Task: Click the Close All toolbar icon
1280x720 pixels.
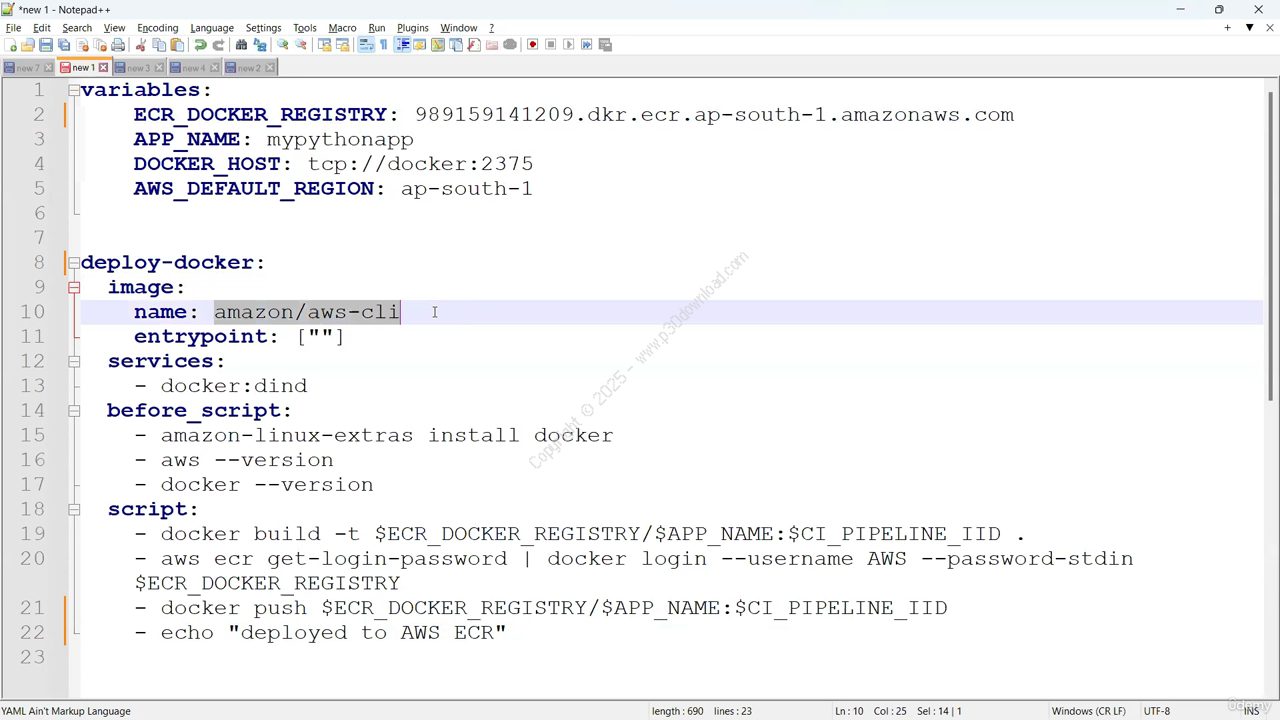Action: pyautogui.click(x=100, y=44)
